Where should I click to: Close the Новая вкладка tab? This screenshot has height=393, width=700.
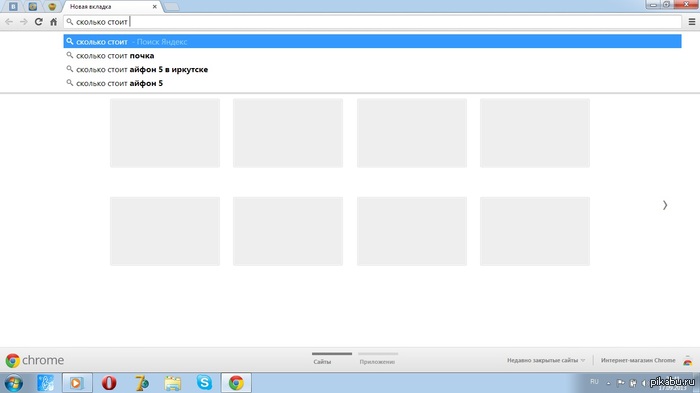tap(154, 7)
